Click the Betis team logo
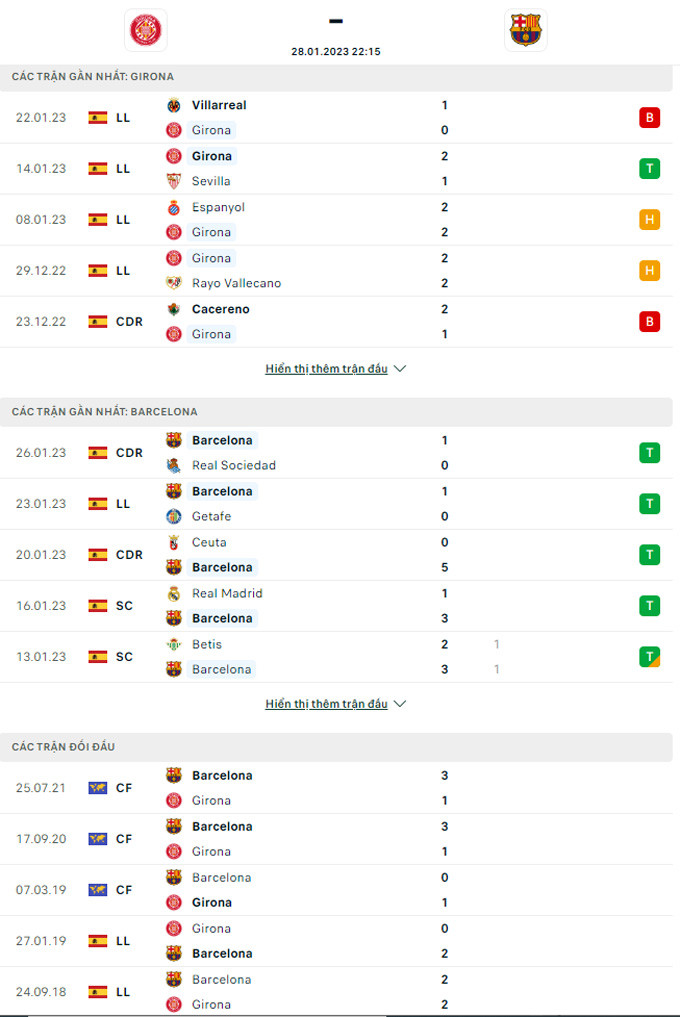 point(174,644)
